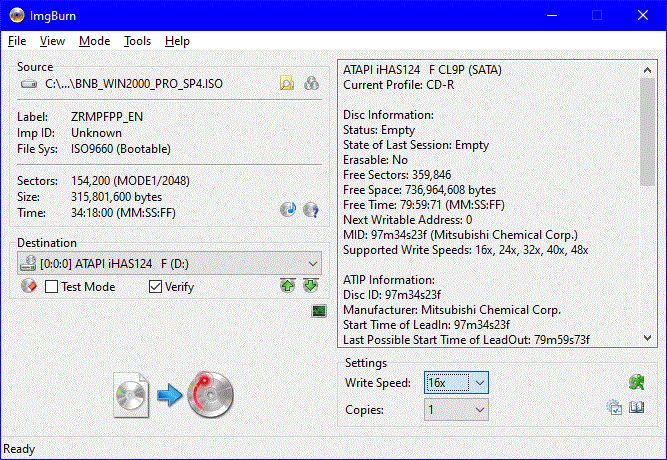
Task: Open the log window icon
Action: pyautogui.click(x=319, y=311)
